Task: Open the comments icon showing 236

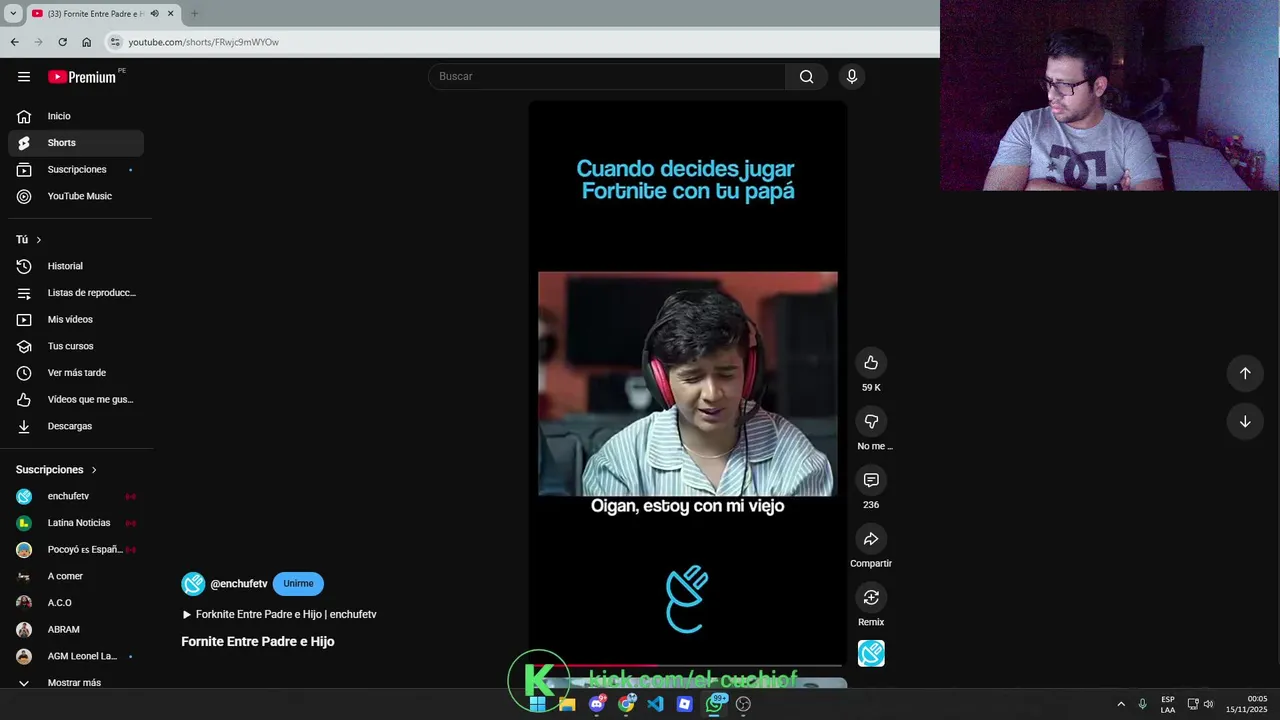Action: (x=871, y=480)
